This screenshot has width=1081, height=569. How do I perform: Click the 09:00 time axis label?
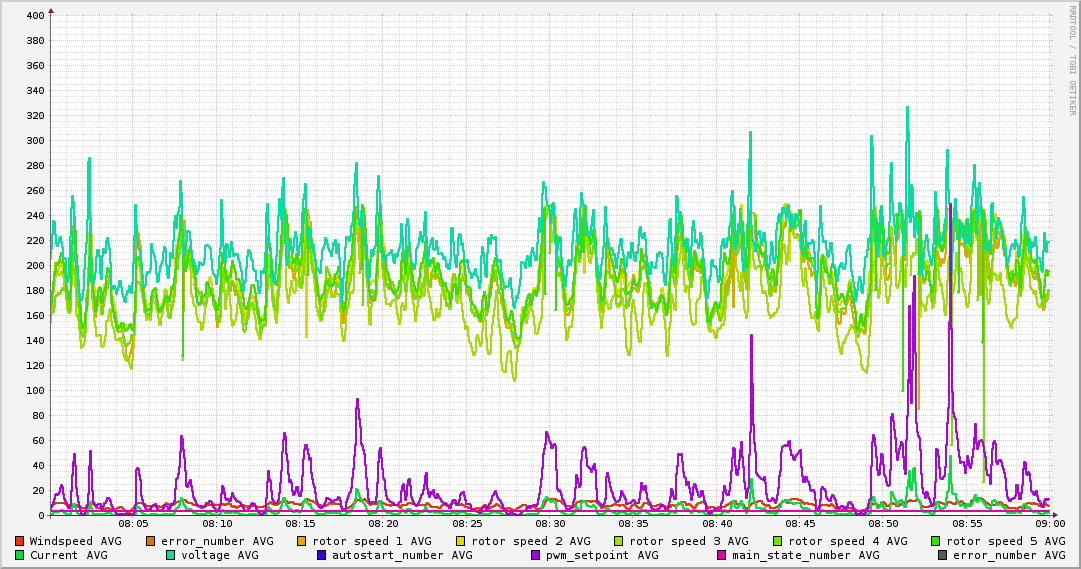click(1051, 524)
